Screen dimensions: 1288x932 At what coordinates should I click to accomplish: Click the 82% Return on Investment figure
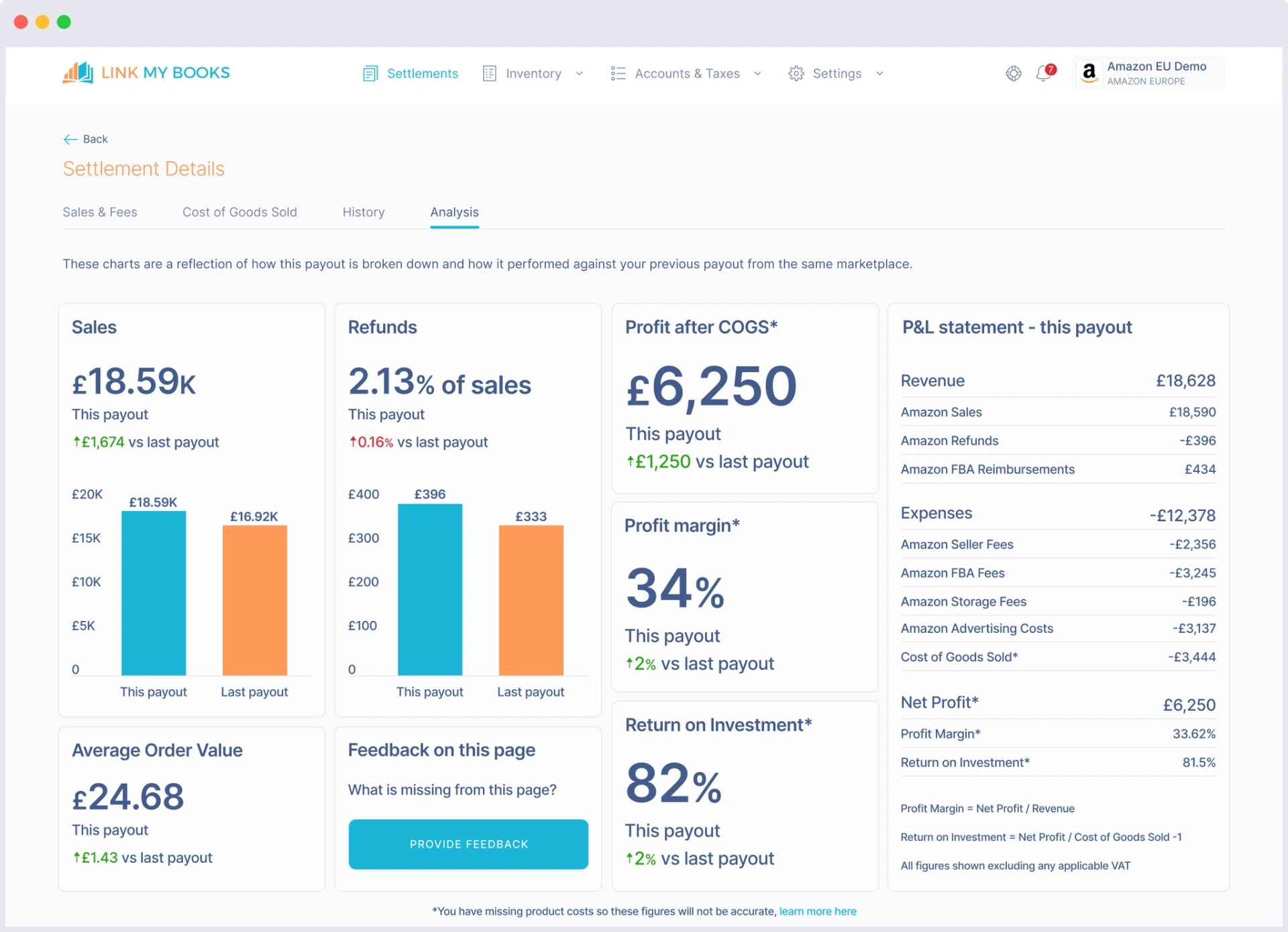coord(674,783)
